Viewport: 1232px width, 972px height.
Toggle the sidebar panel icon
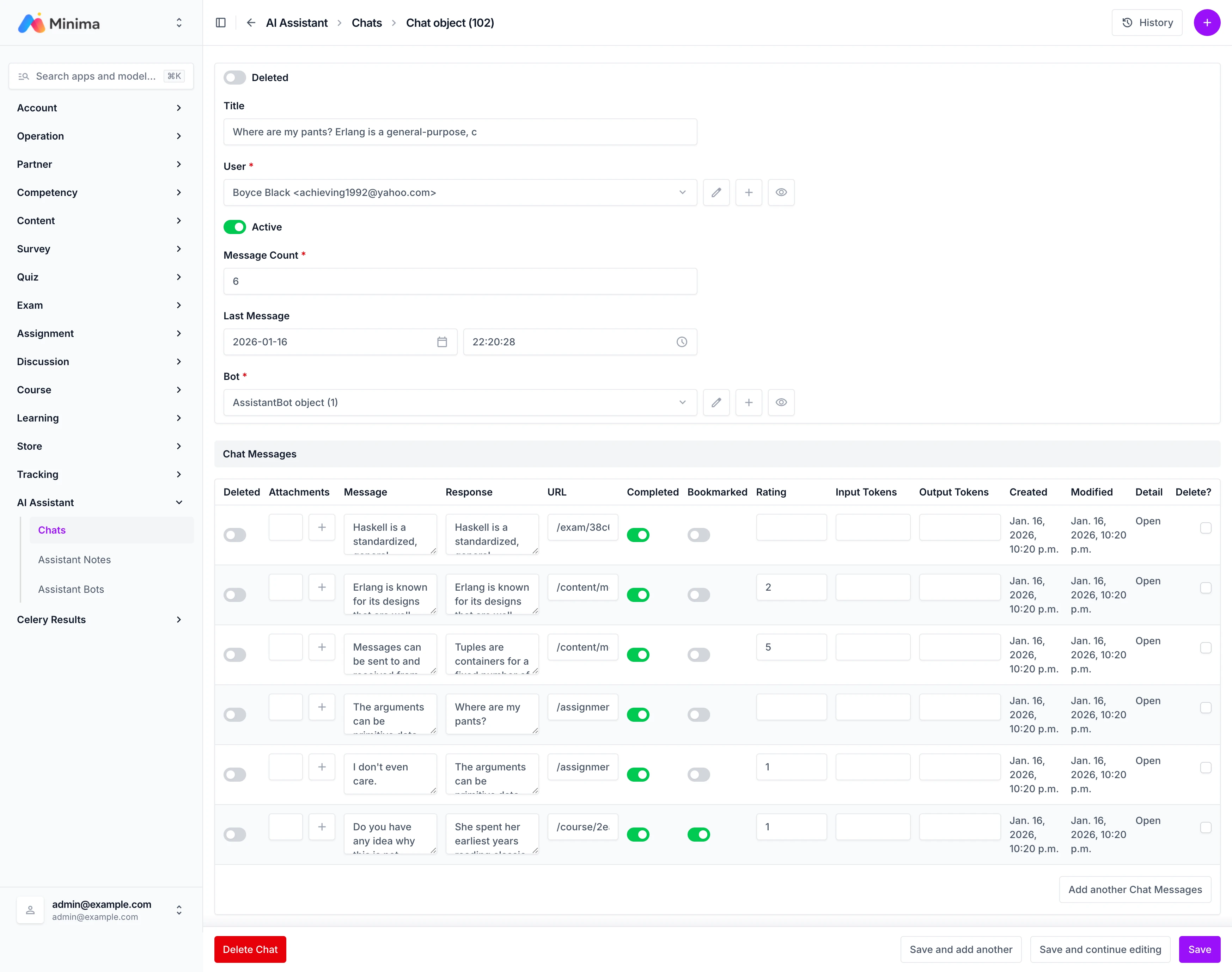point(221,23)
